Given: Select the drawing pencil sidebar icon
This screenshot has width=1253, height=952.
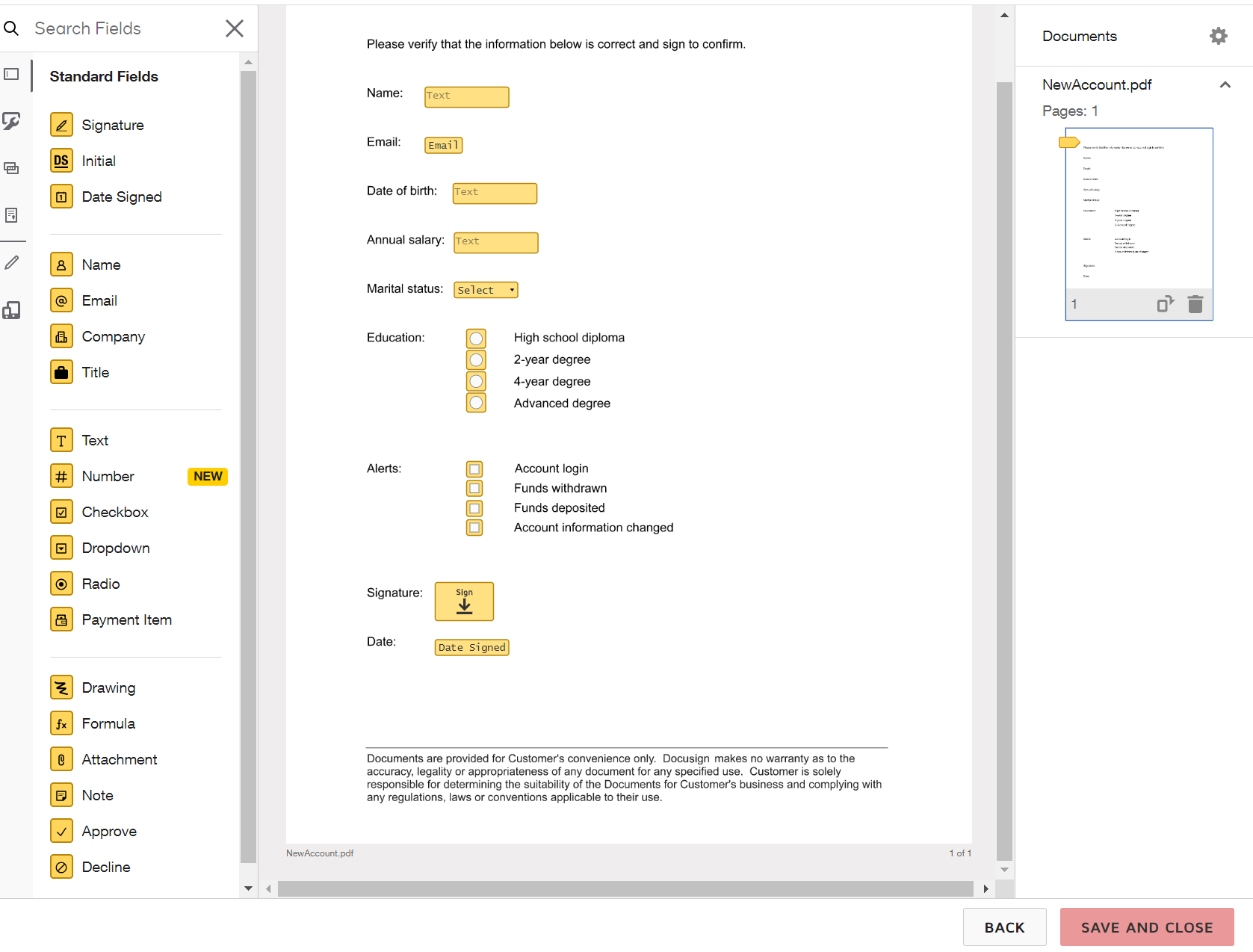Looking at the screenshot, I should click(12, 262).
